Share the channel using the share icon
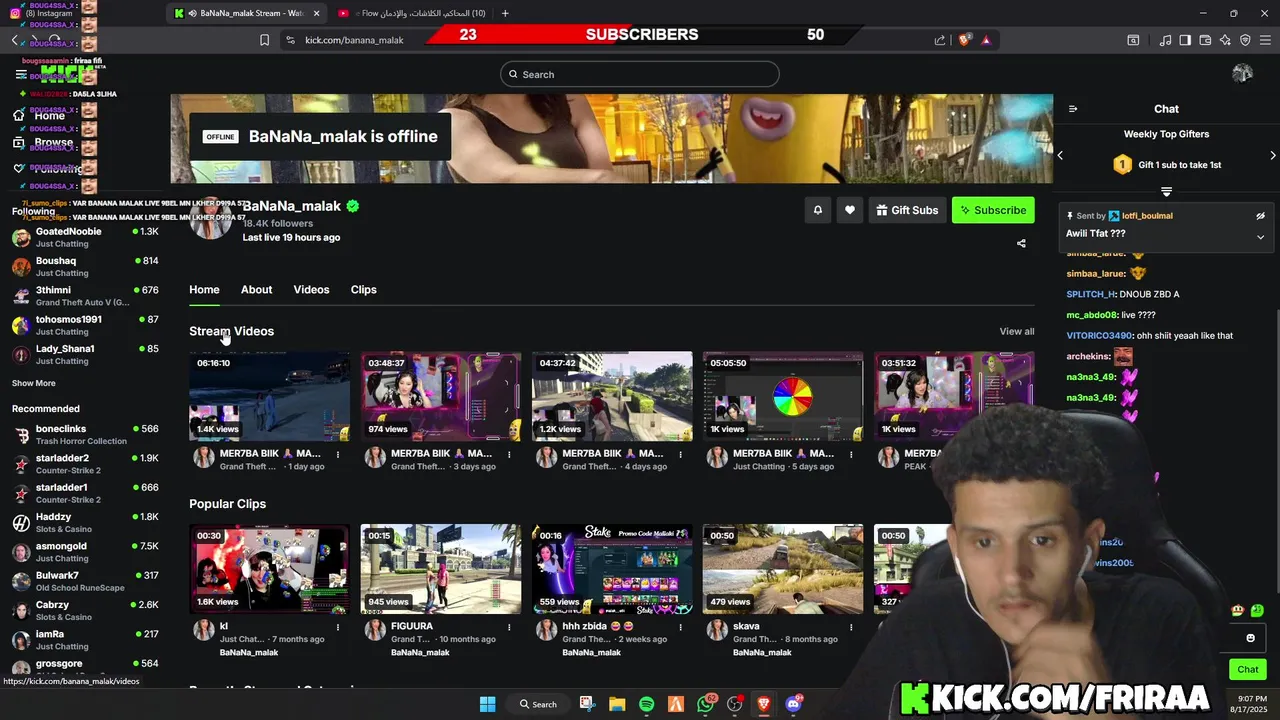The image size is (1280, 720). pos(1021,243)
